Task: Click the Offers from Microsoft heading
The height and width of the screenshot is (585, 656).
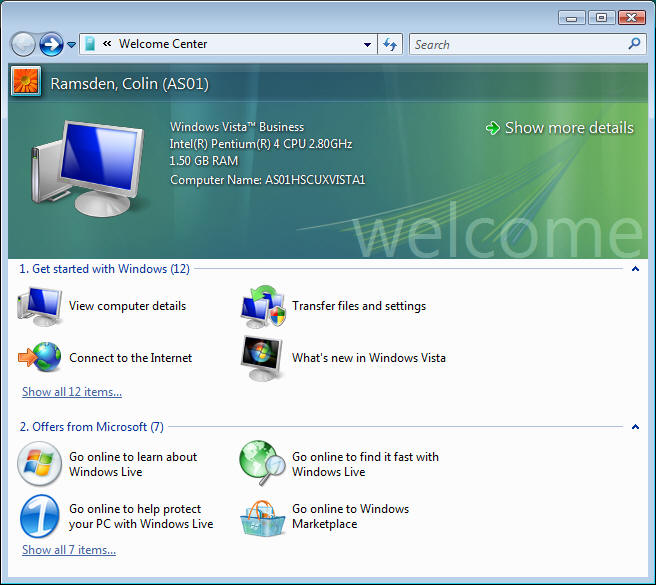Action: 92,427
